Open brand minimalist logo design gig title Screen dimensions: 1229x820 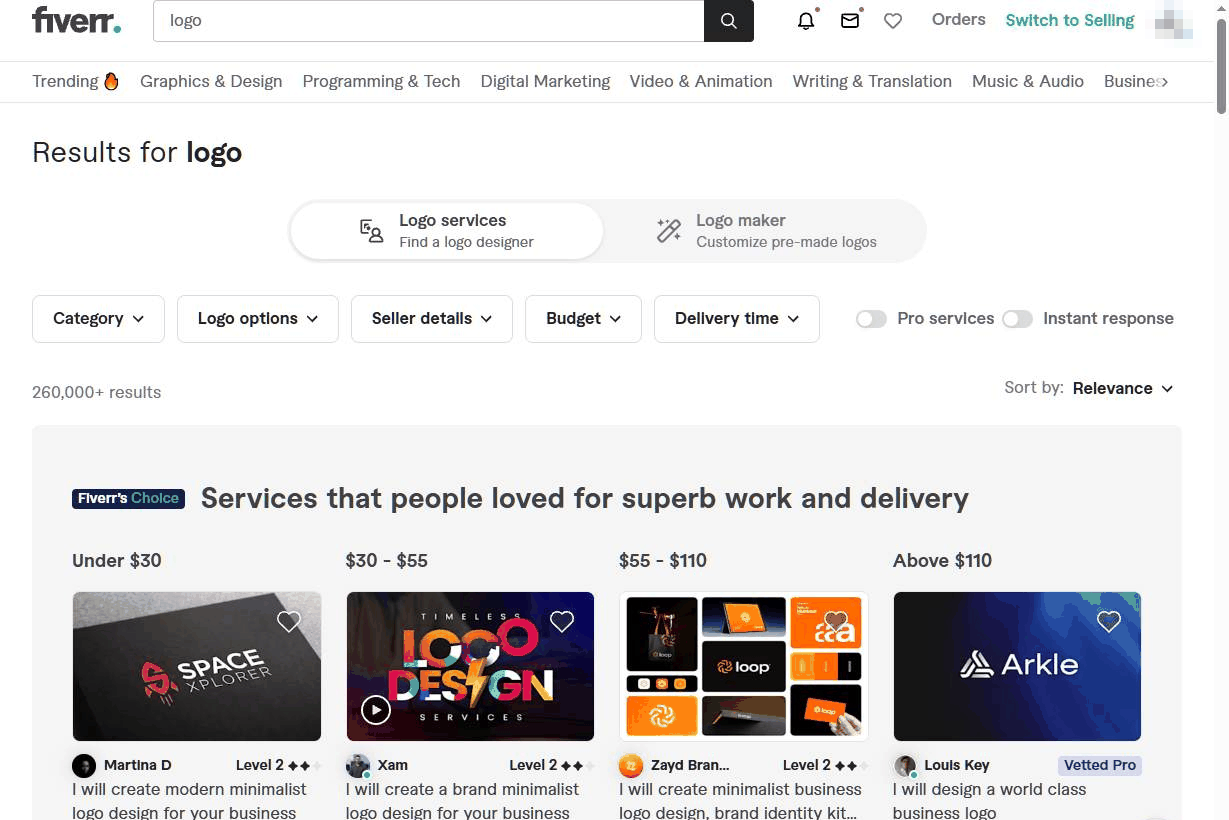pyautogui.click(x=462, y=801)
